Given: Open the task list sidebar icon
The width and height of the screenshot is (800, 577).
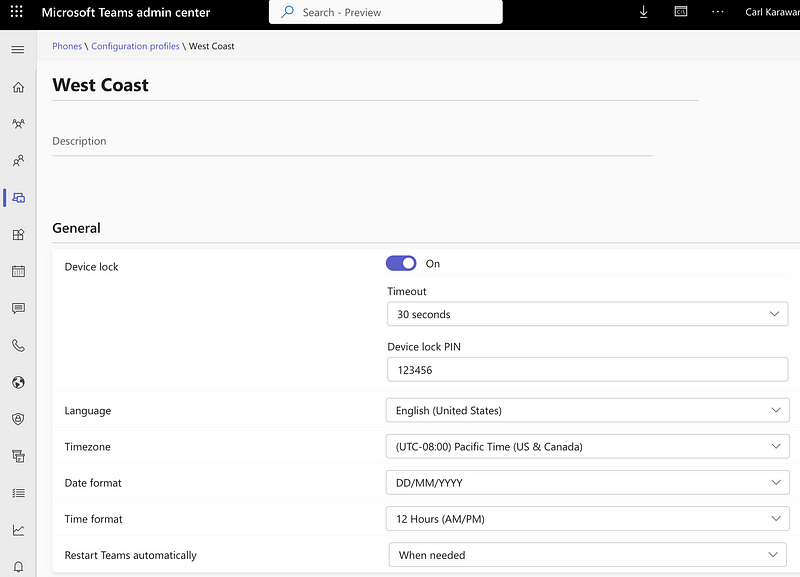Looking at the screenshot, I should tap(18, 493).
